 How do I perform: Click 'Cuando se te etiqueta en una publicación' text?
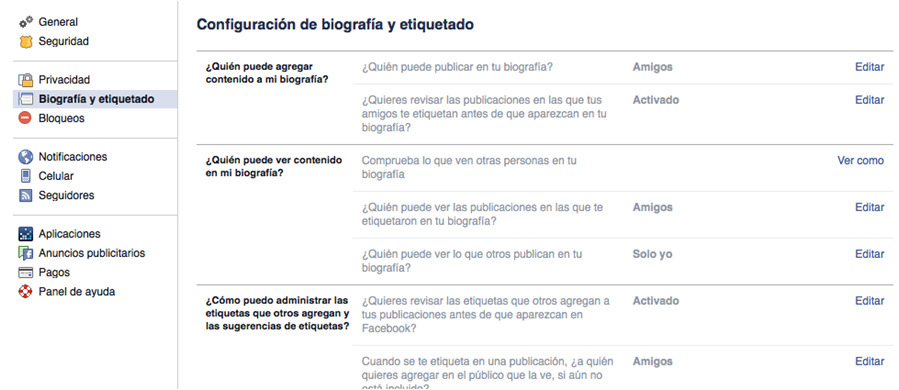coord(487,375)
